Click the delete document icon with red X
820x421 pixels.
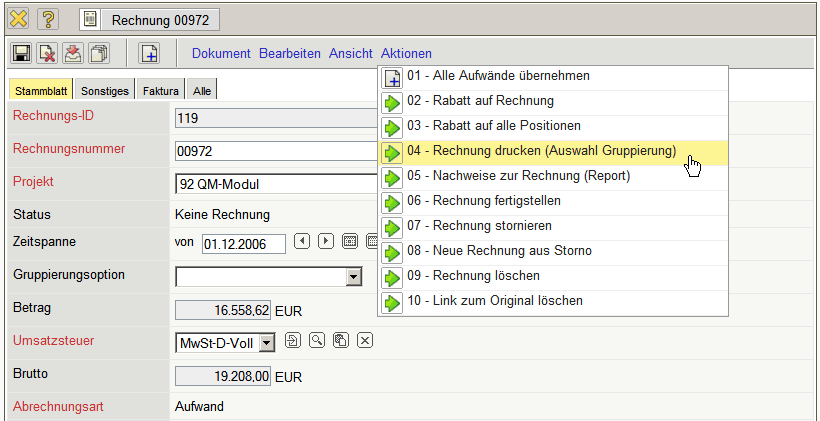pos(47,53)
